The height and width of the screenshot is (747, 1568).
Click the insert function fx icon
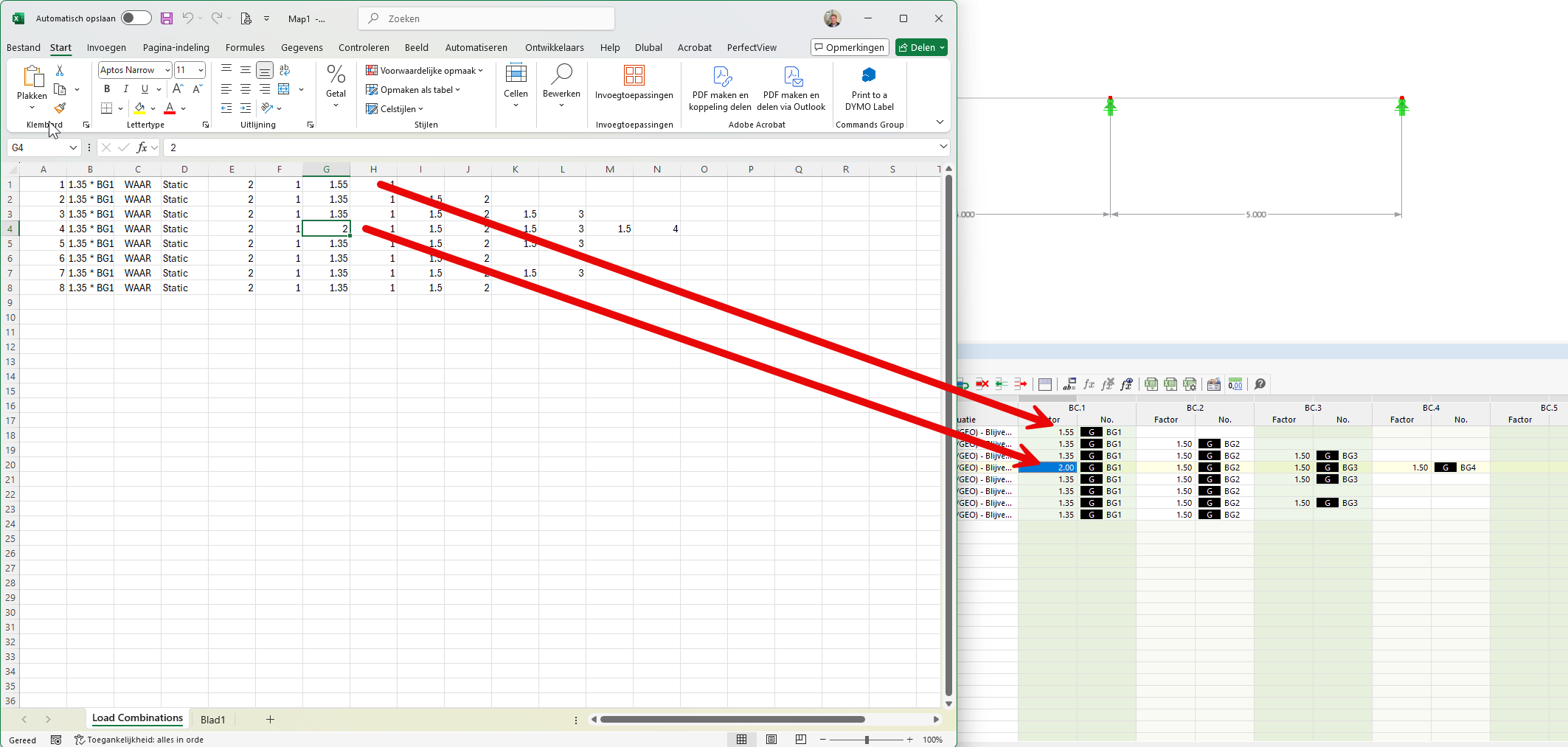(x=142, y=147)
